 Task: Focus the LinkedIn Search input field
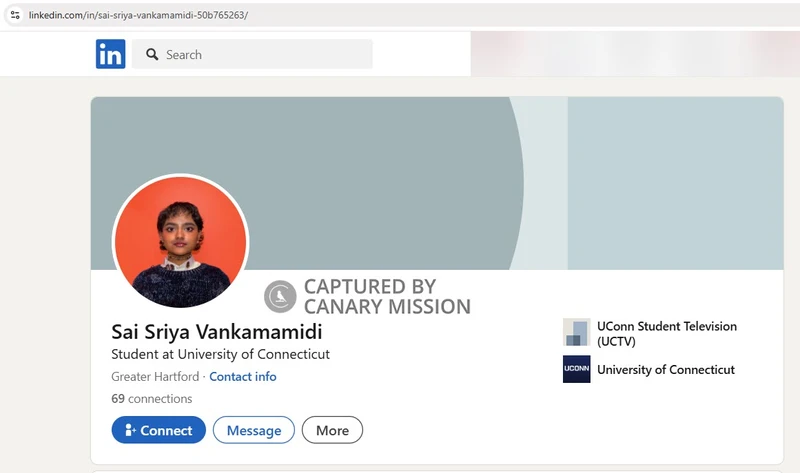pyautogui.click(x=252, y=54)
